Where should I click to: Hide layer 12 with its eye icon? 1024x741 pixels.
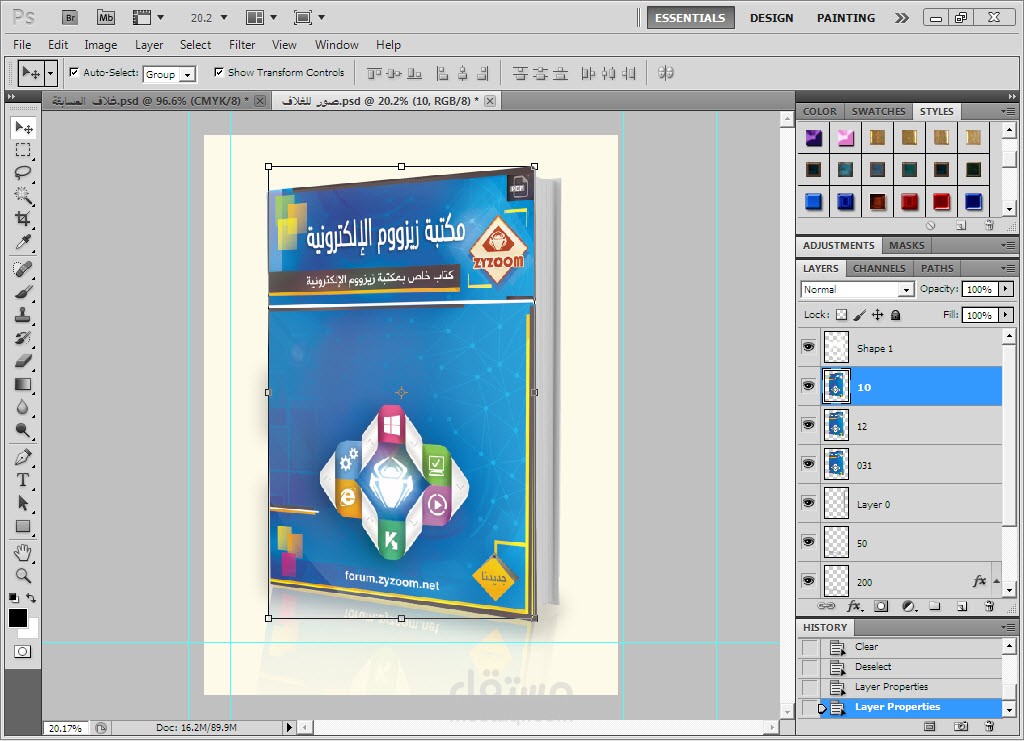(x=808, y=425)
